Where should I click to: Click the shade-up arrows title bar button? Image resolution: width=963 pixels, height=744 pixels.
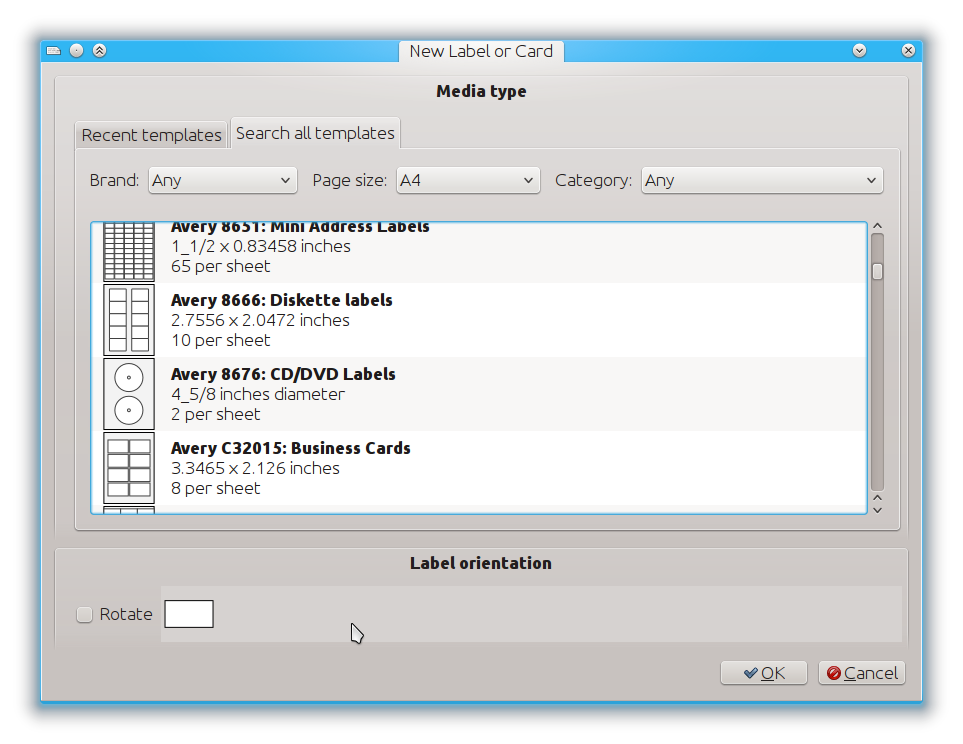pos(99,50)
